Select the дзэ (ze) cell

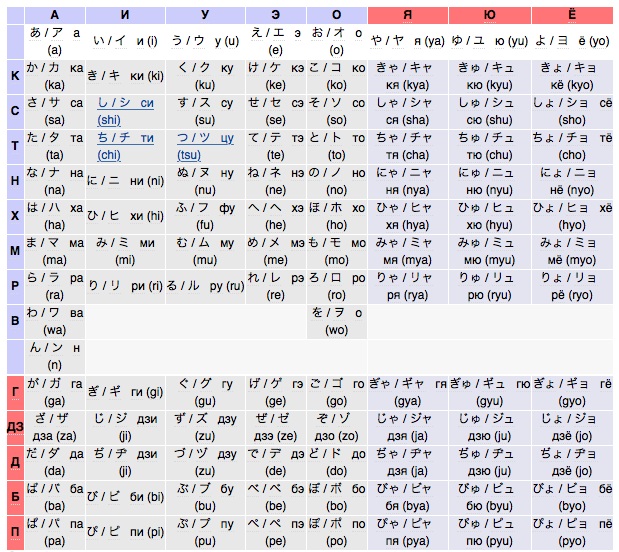pyautogui.click(x=276, y=428)
